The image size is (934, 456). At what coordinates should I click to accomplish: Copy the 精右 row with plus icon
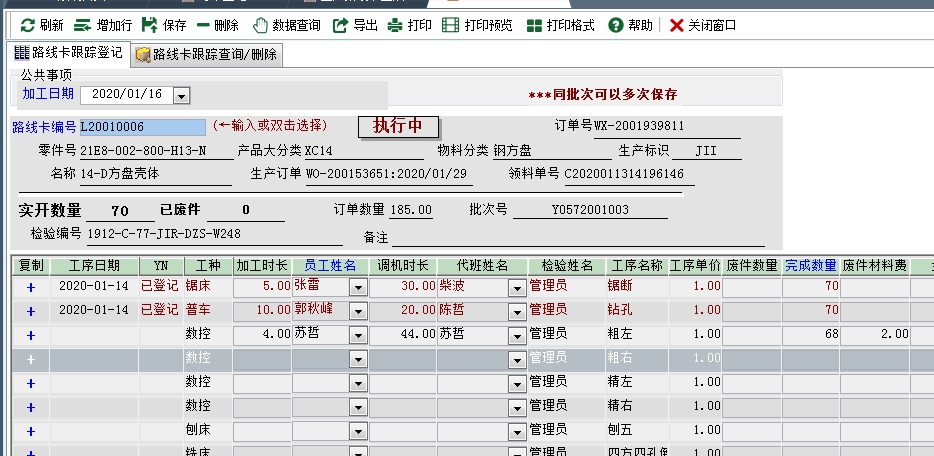click(x=31, y=407)
